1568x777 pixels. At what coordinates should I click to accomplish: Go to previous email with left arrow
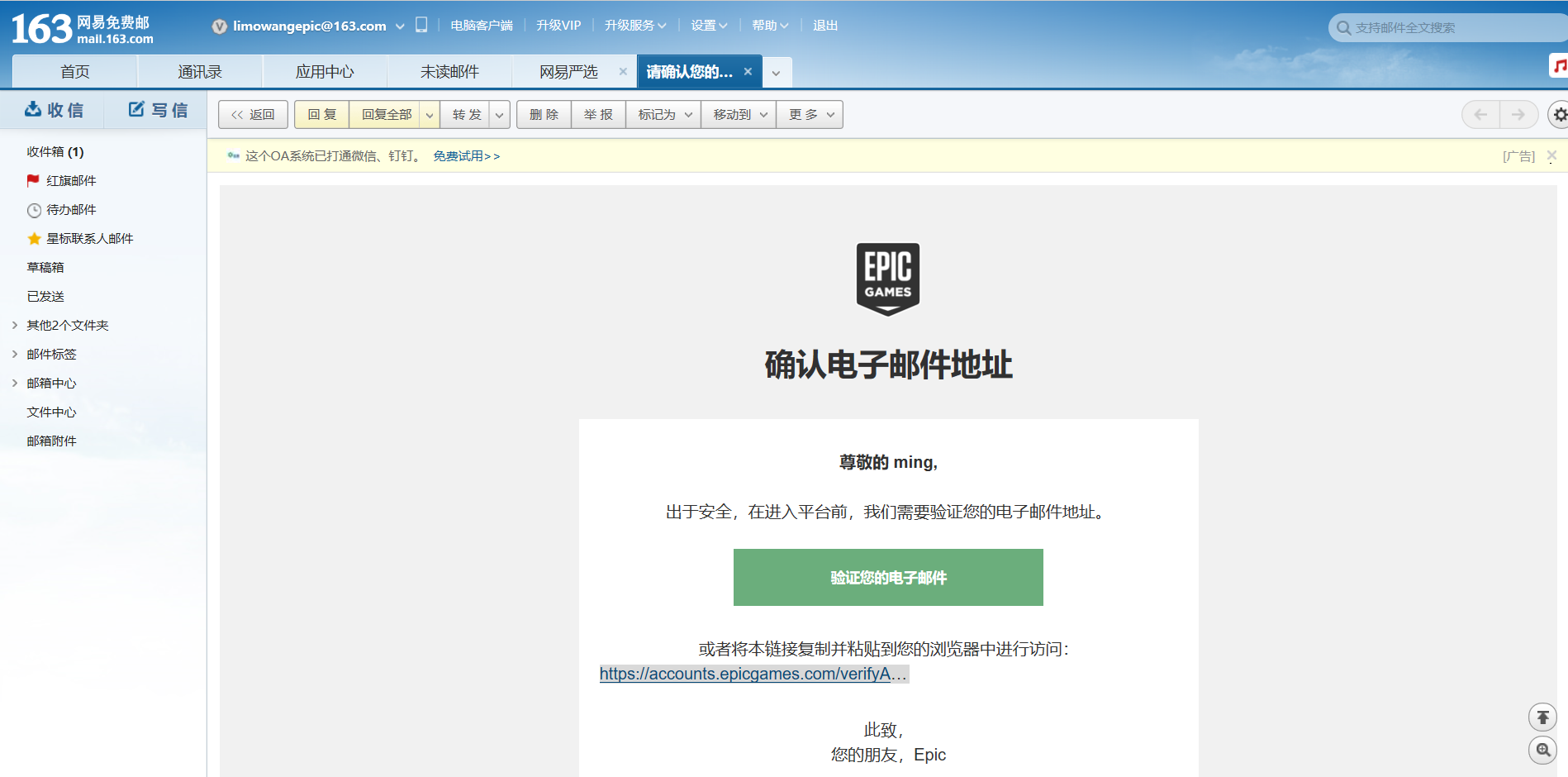point(1480,115)
